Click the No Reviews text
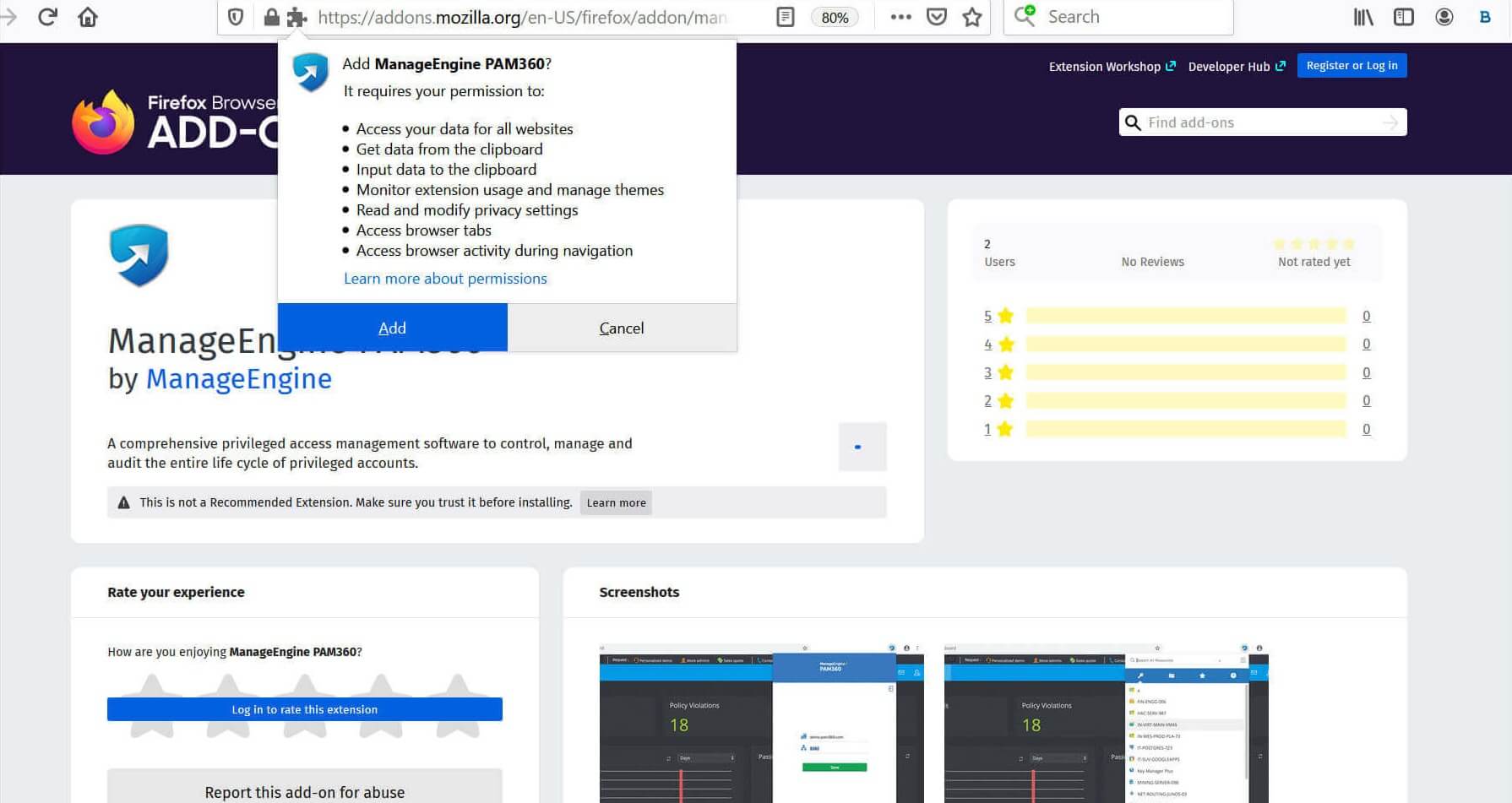Viewport: 1512px width, 803px height. point(1153,262)
